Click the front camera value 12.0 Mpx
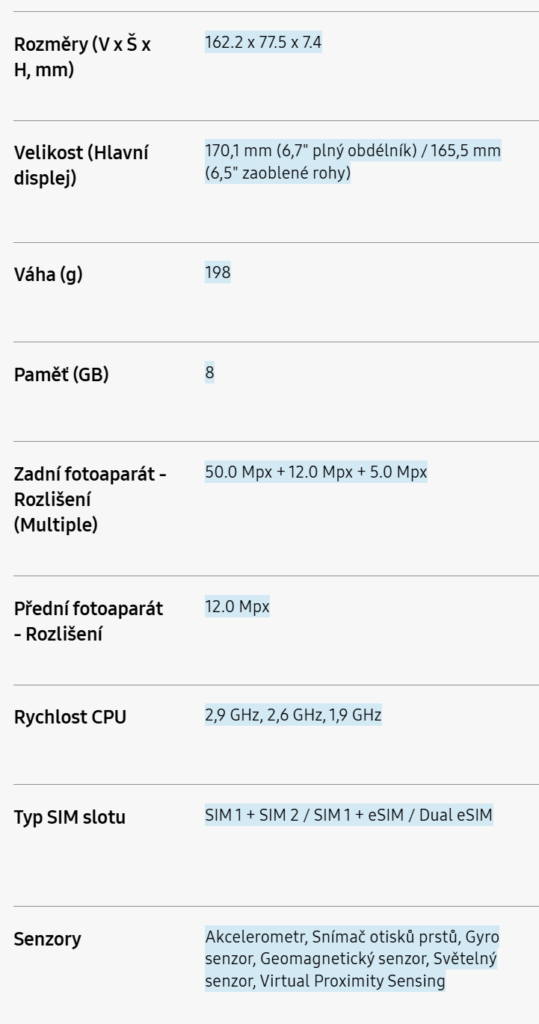 tap(237, 607)
